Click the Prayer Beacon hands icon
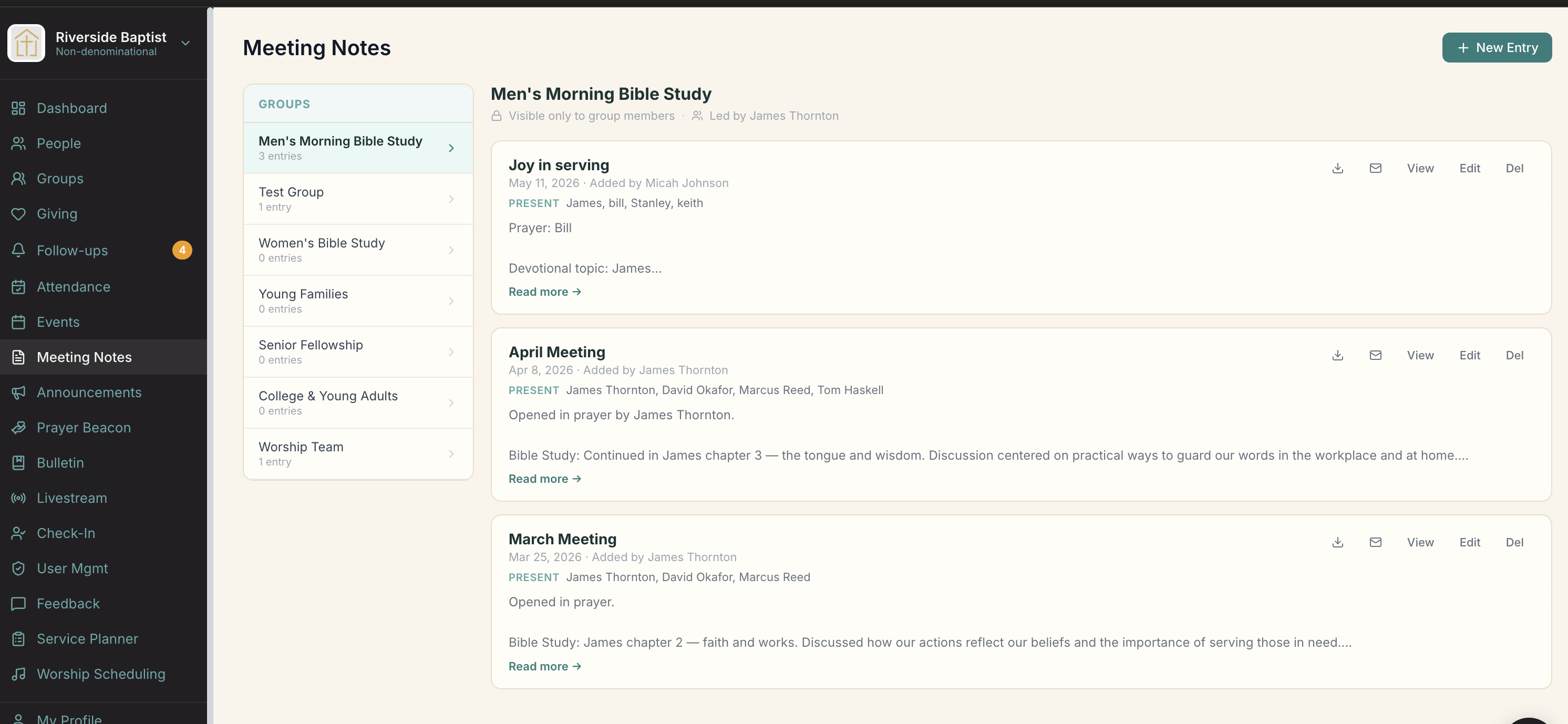The height and width of the screenshot is (724, 1568). click(18, 428)
